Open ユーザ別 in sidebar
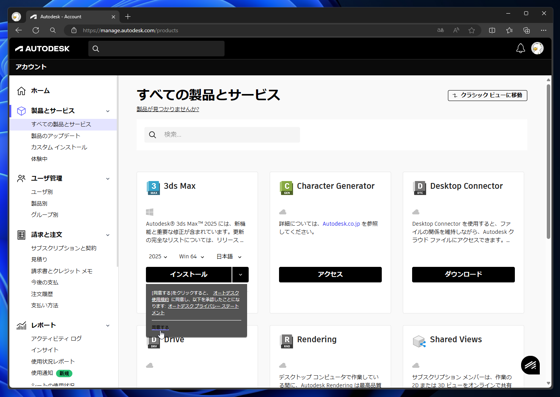560x397 pixels. pos(42,192)
